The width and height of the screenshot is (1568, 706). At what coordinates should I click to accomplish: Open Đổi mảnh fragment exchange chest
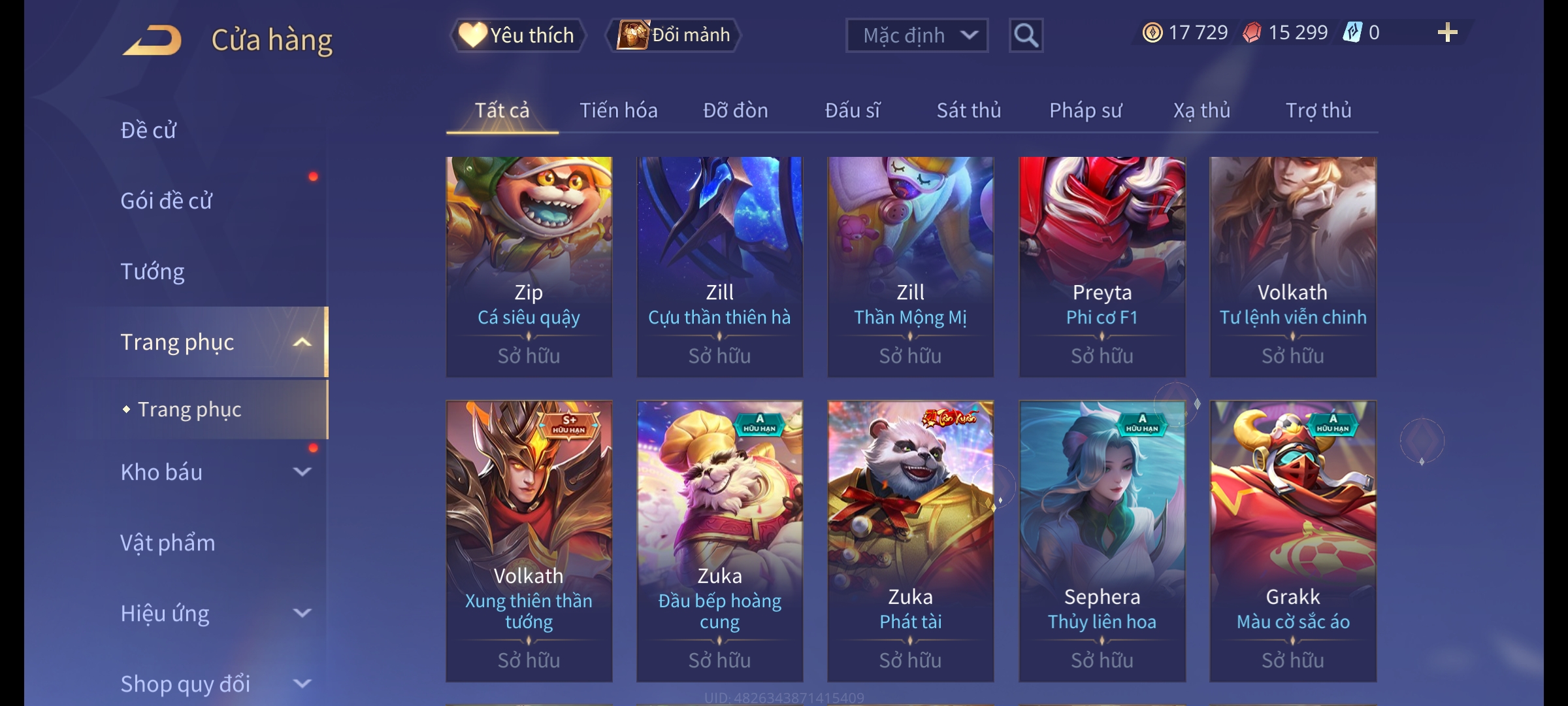pyautogui.click(x=674, y=35)
